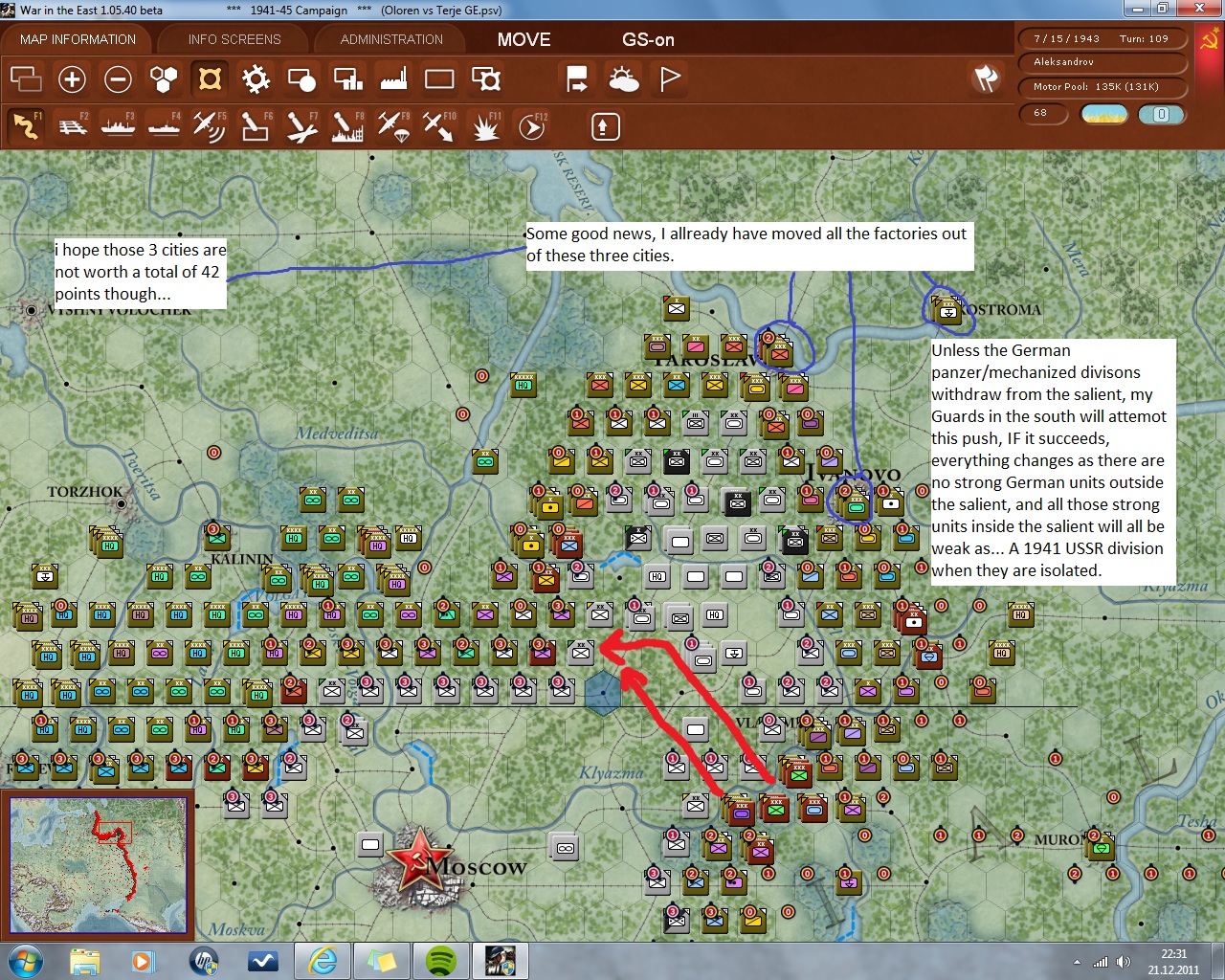Open the ADMINISTRATION tab
The height and width of the screenshot is (980, 1225).
[x=391, y=39]
